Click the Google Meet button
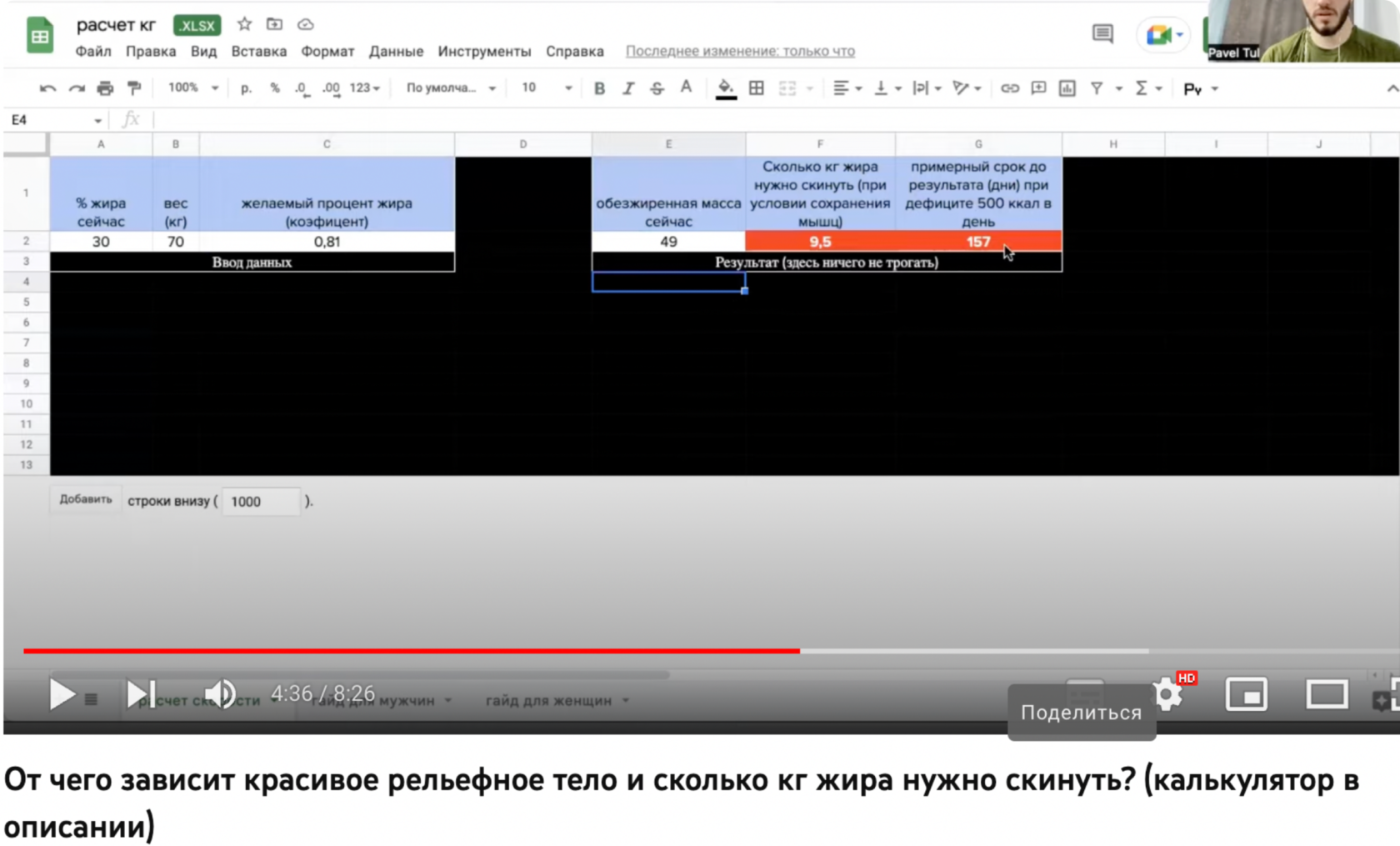The height and width of the screenshot is (846, 1400). pos(1163,35)
